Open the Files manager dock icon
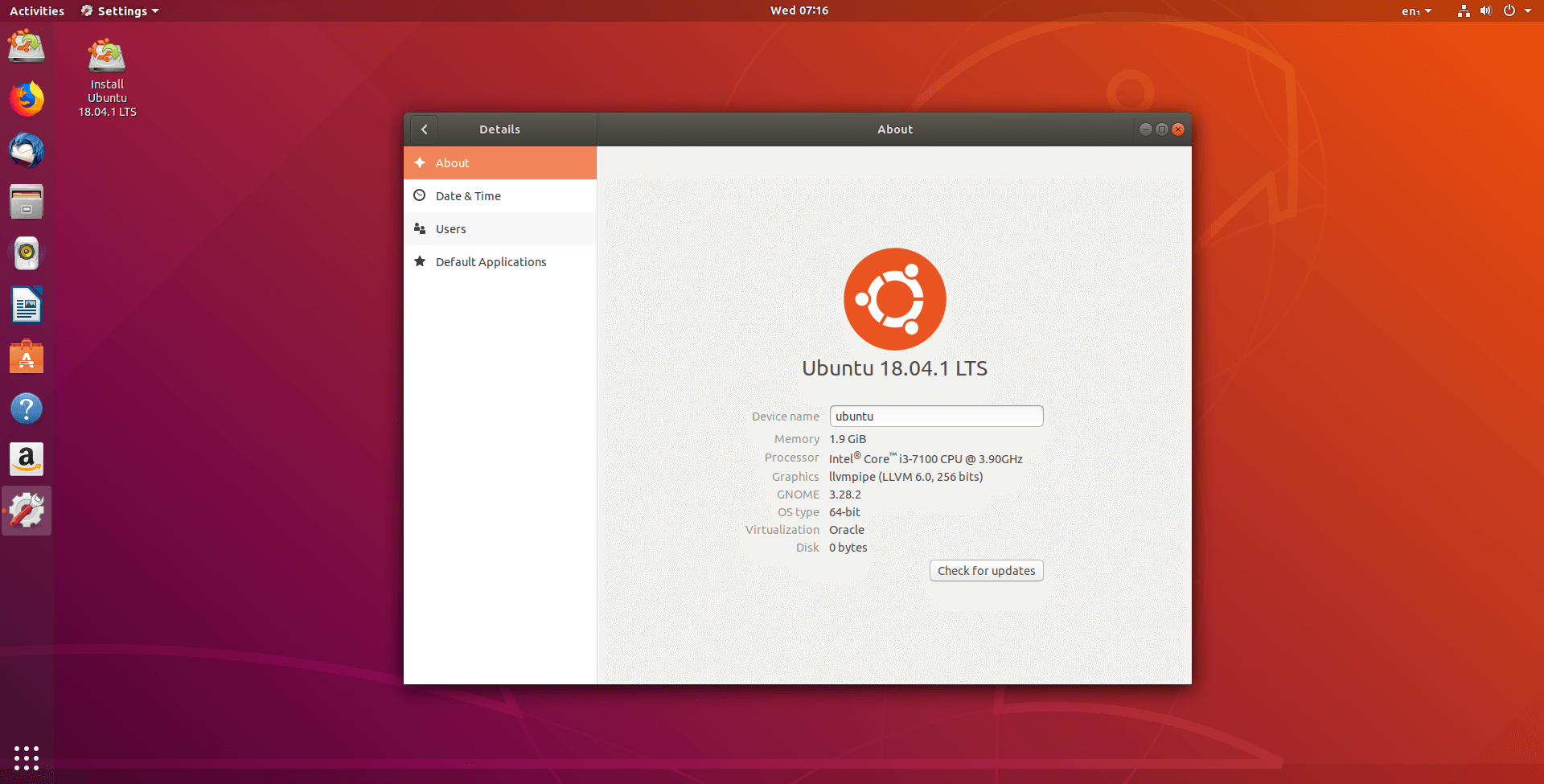This screenshot has height=784, width=1544. click(x=27, y=202)
